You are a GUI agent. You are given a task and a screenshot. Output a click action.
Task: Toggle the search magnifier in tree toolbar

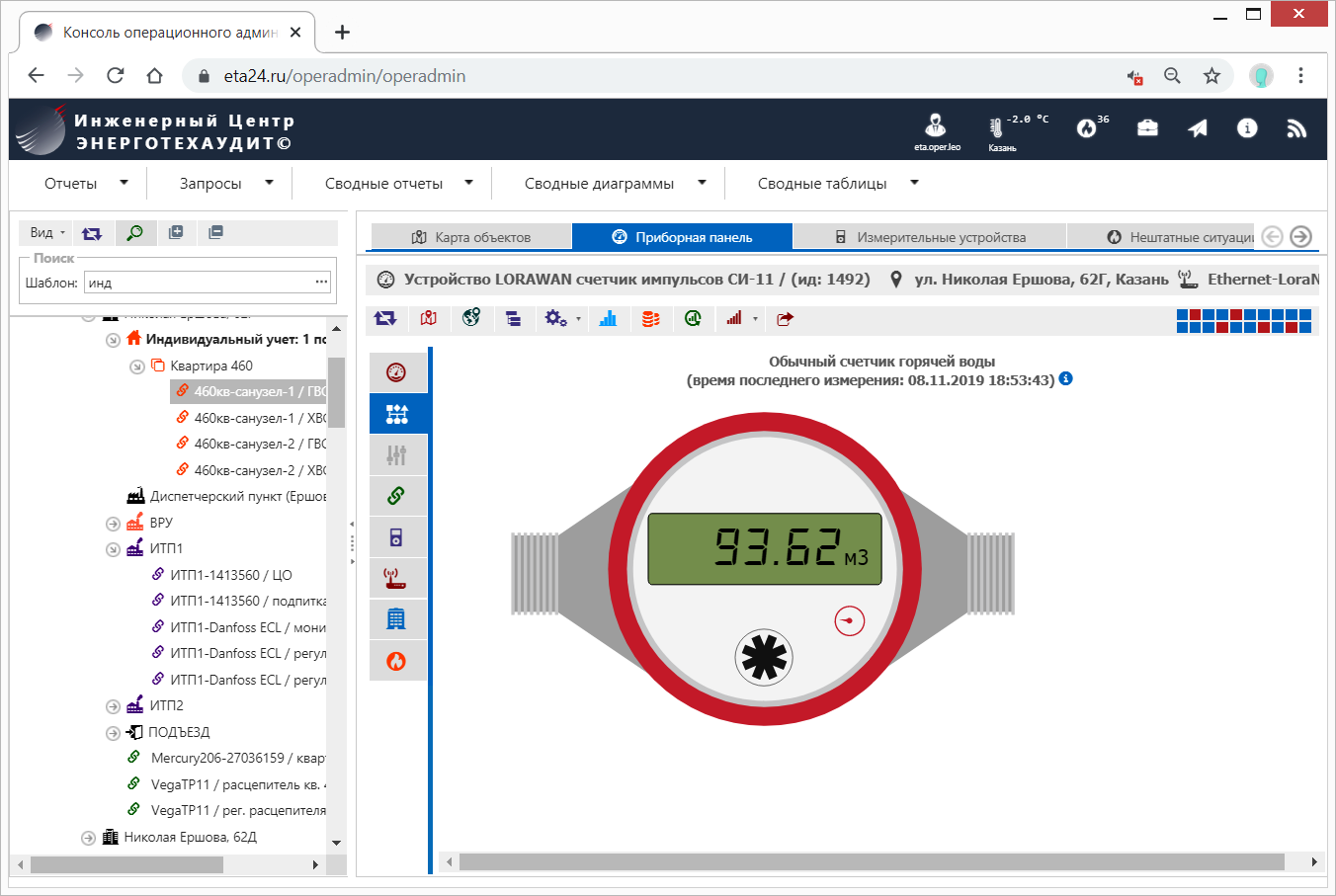(134, 232)
